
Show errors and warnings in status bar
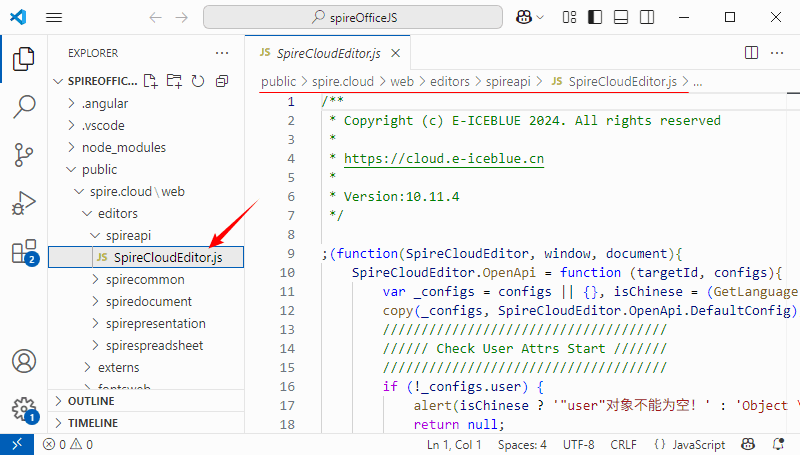[x=68, y=444]
